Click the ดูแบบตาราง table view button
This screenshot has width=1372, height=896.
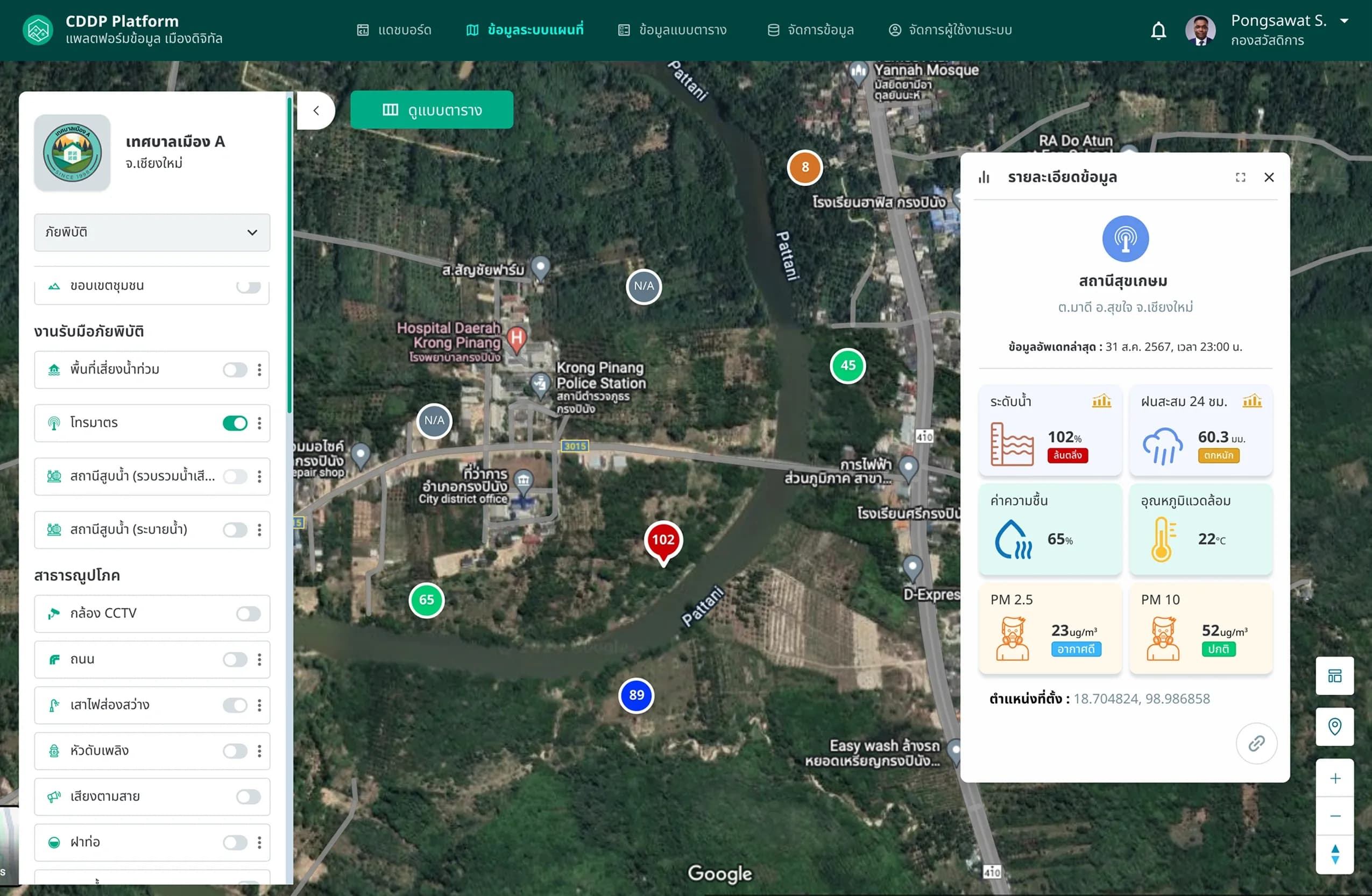pyautogui.click(x=431, y=110)
